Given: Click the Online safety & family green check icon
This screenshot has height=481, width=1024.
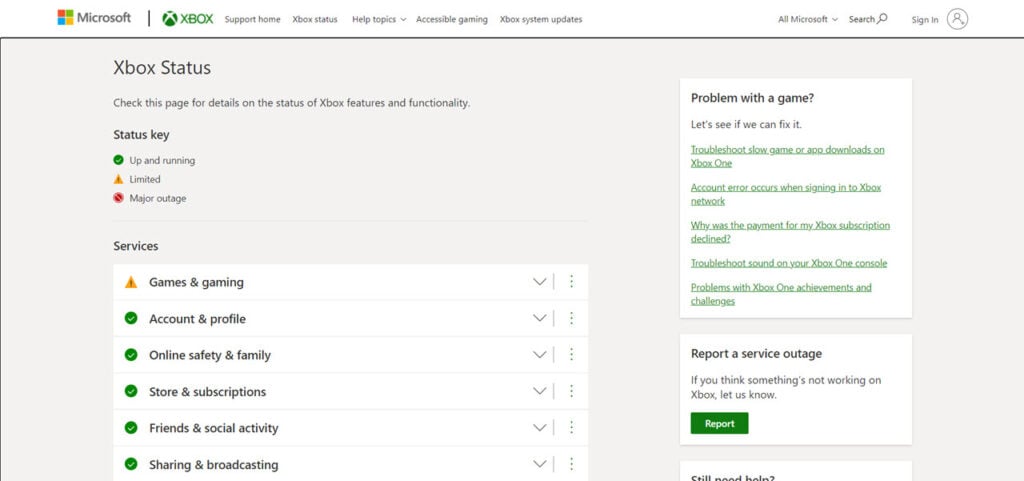Looking at the screenshot, I should click(131, 355).
